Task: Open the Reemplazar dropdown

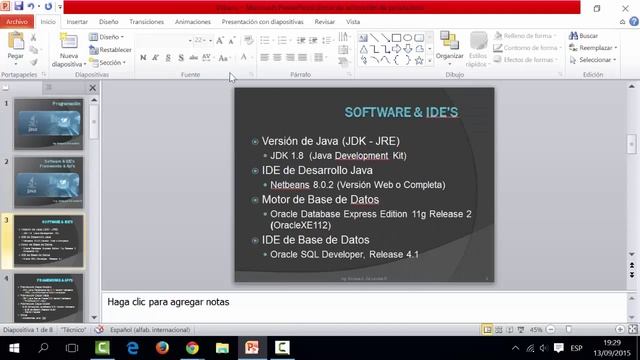Action: [593, 48]
